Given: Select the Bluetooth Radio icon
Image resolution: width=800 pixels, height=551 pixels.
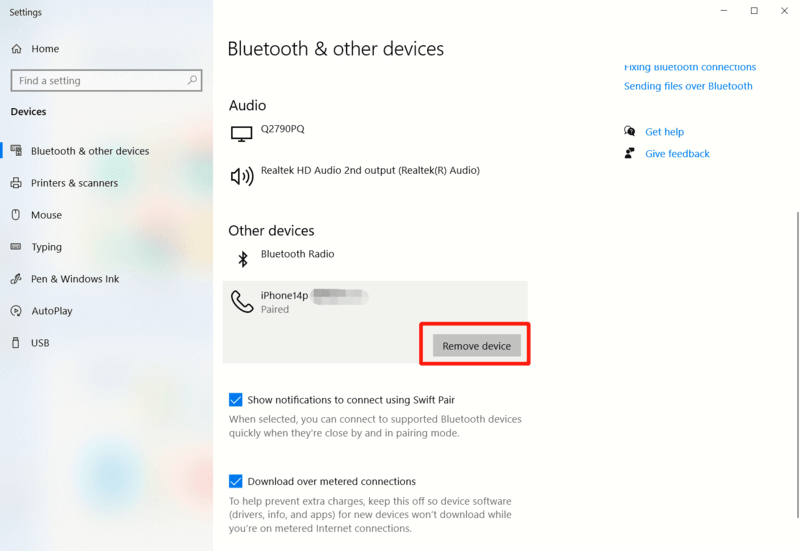Looking at the screenshot, I should (x=243, y=259).
